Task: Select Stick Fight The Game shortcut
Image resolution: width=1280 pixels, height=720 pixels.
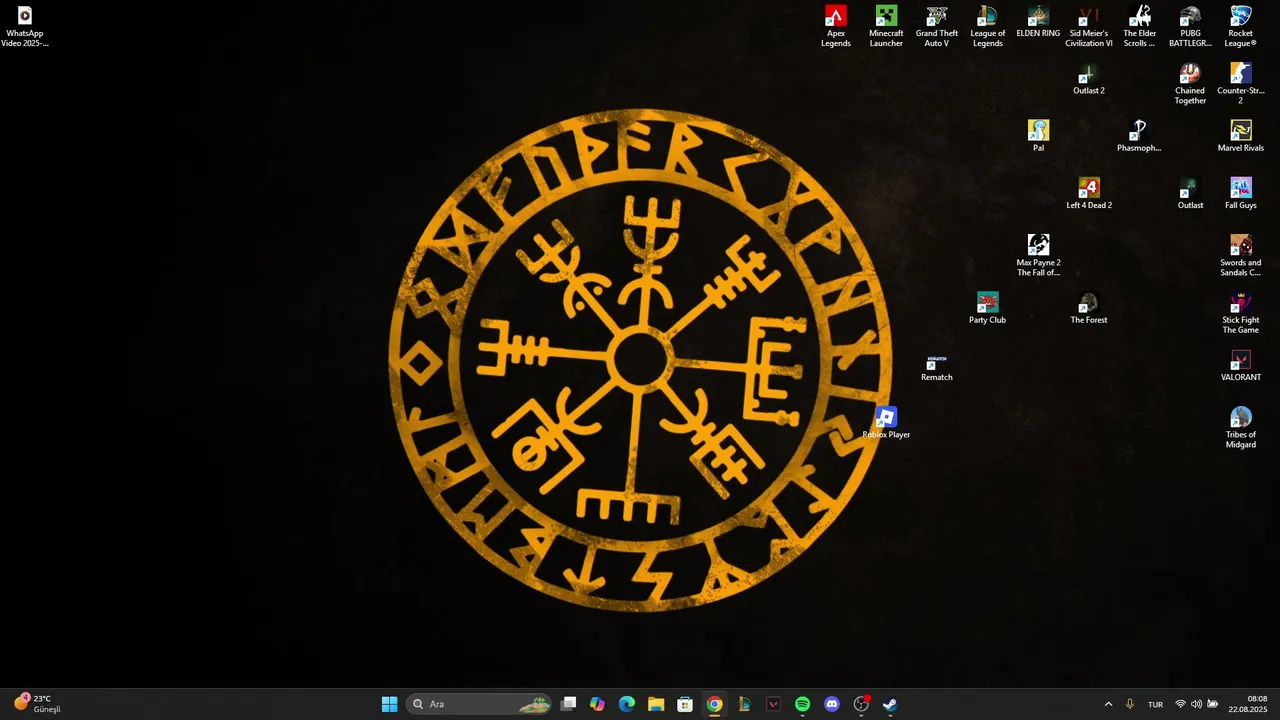Action: (x=1241, y=314)
